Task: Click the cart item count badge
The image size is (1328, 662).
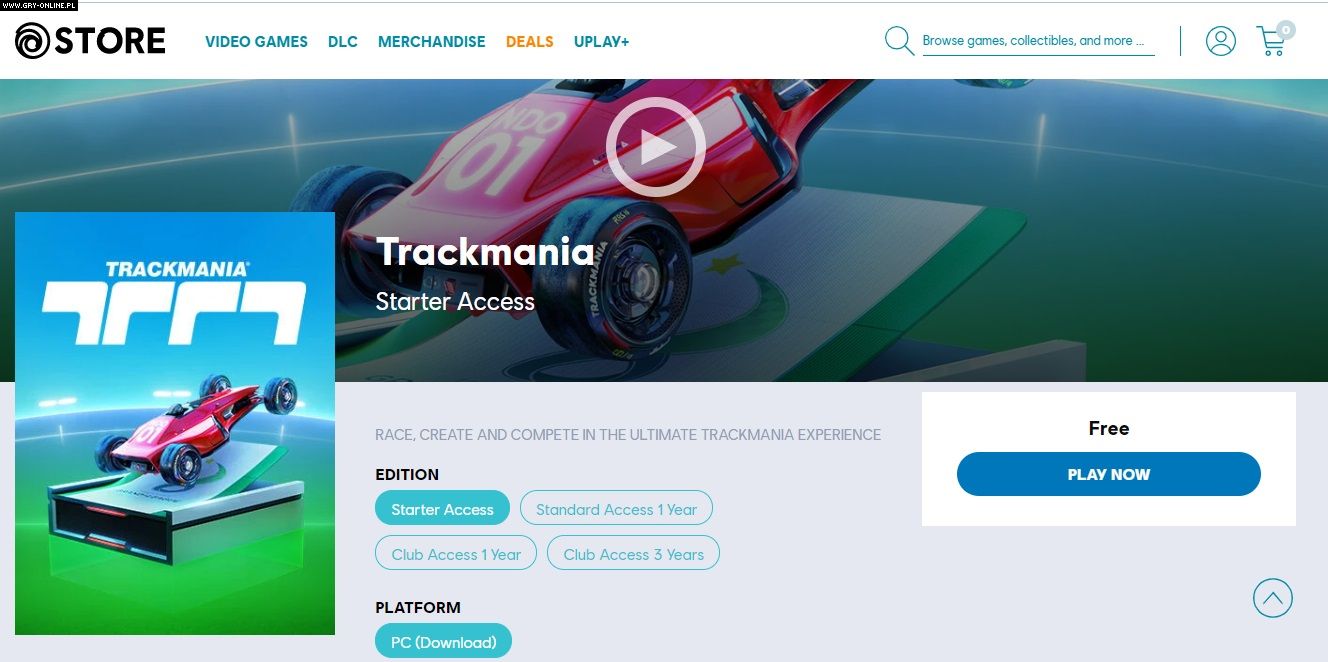Action: coord(1286,30)
